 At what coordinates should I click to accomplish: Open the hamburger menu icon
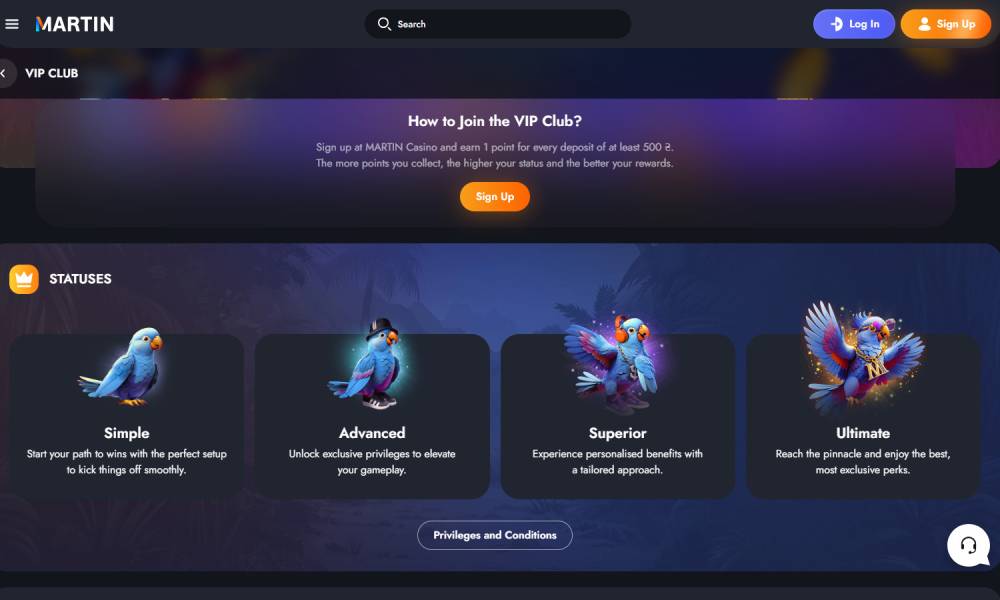point(11,24)
